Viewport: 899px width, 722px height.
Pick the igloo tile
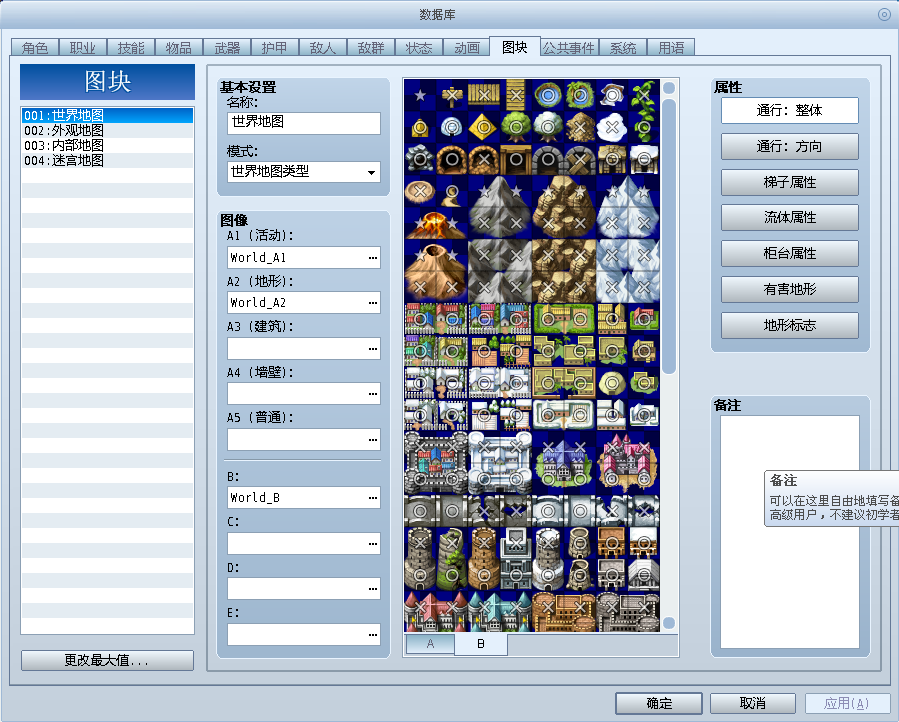(x=452, y=127)
